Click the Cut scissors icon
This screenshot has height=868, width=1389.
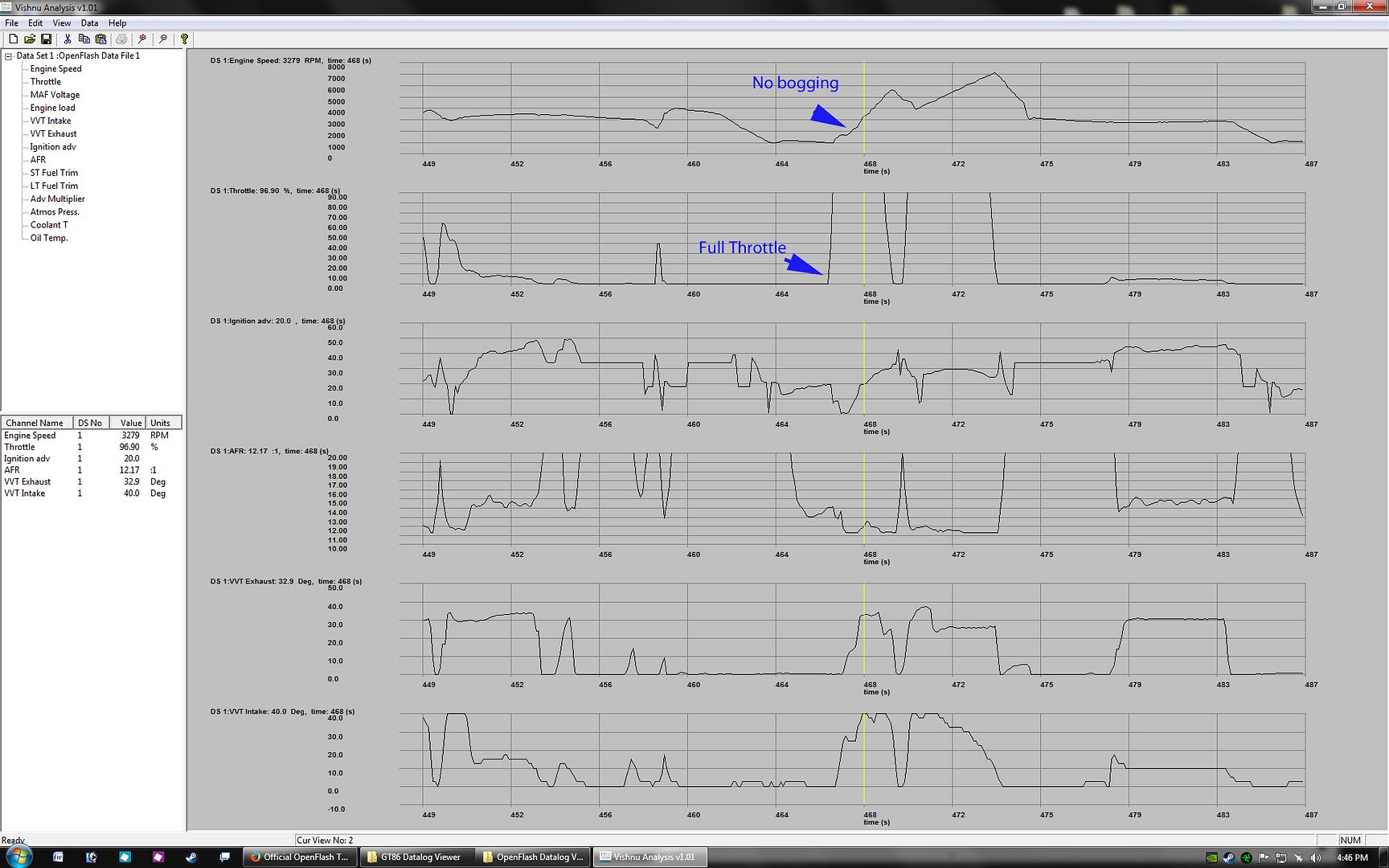pos(68,39)
